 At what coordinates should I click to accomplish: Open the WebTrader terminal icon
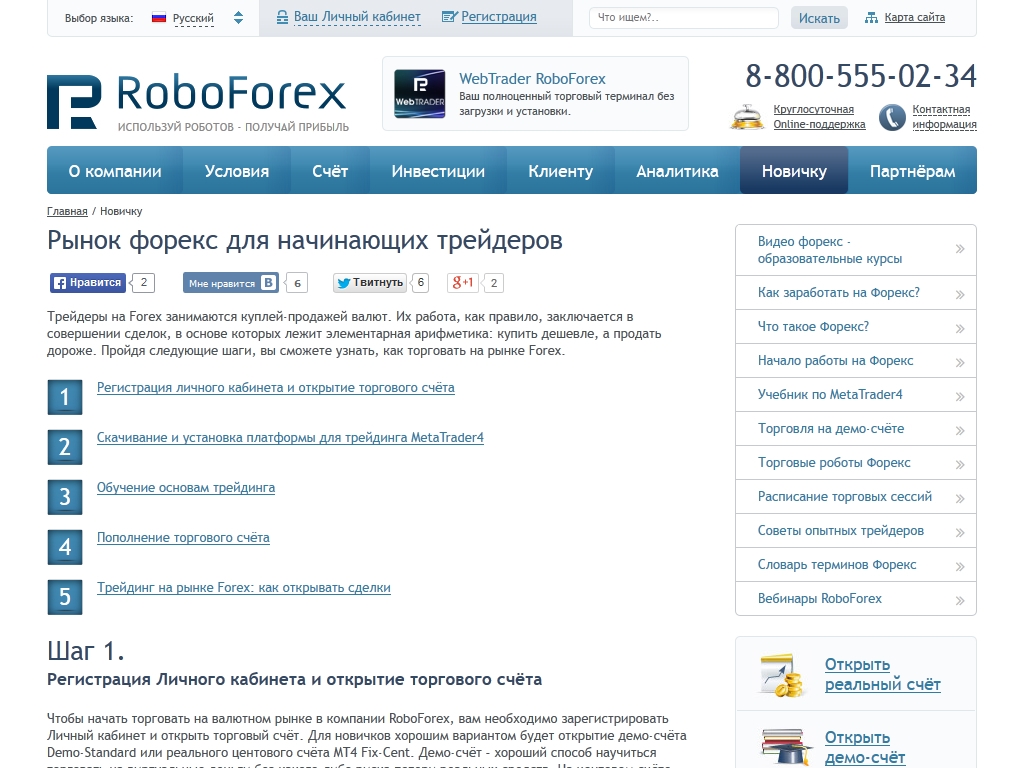(x=419, y=94)
